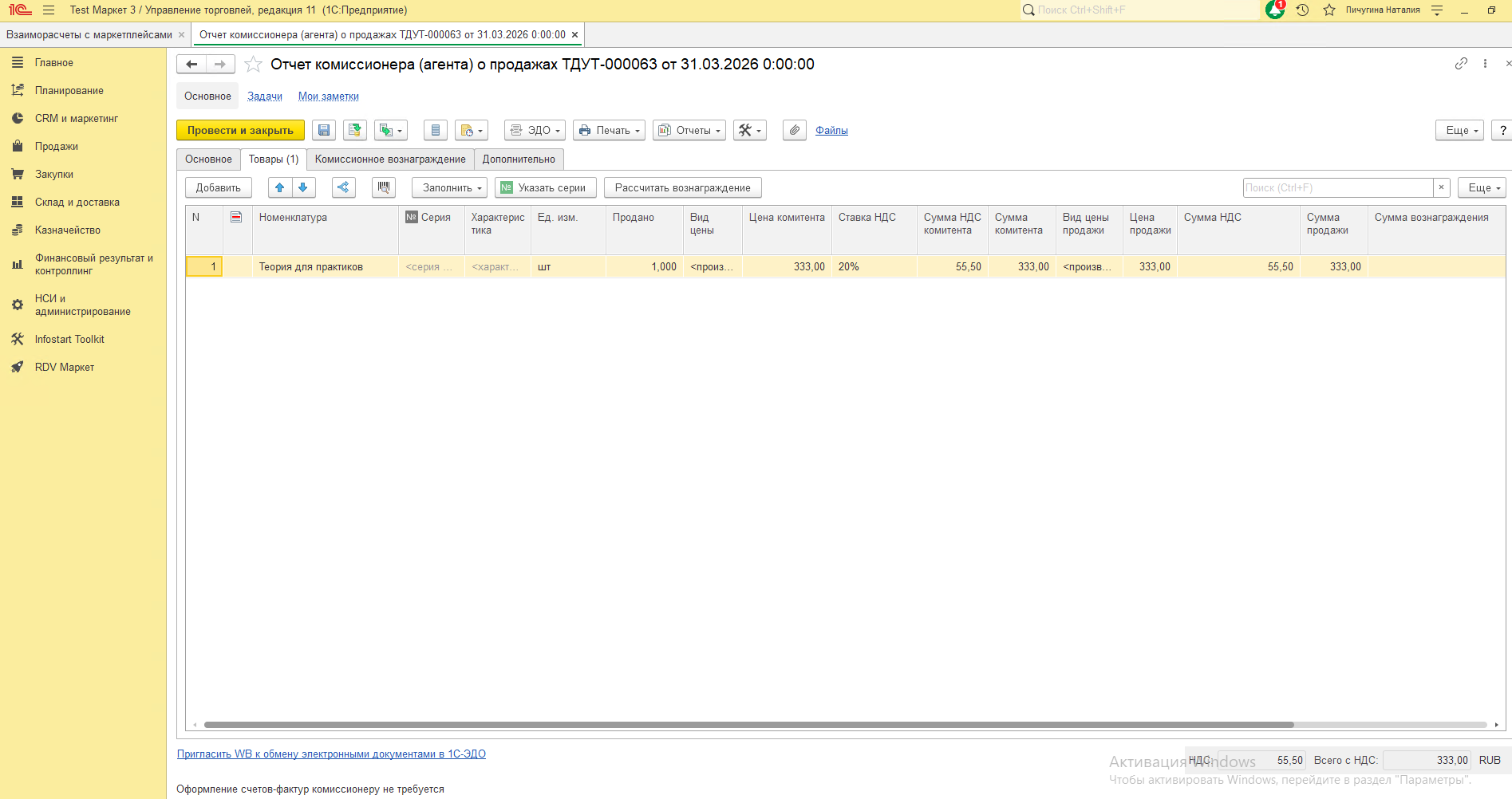1512x799 pixels.
Task: Open the paperclip attachments icon
Action: tap(794, 130)
